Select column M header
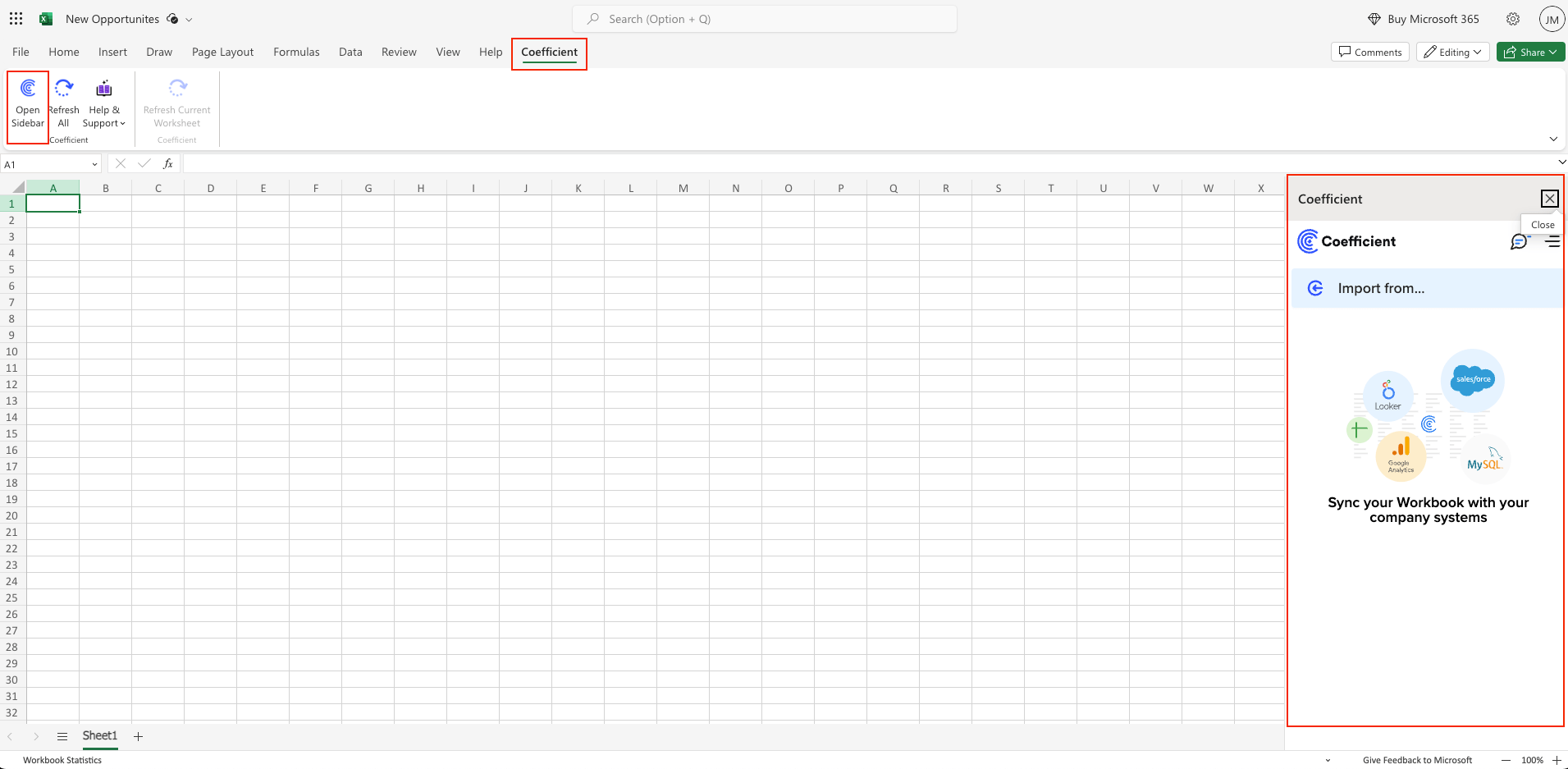This screenshot has width=1568, height=769. click(683, 188)
